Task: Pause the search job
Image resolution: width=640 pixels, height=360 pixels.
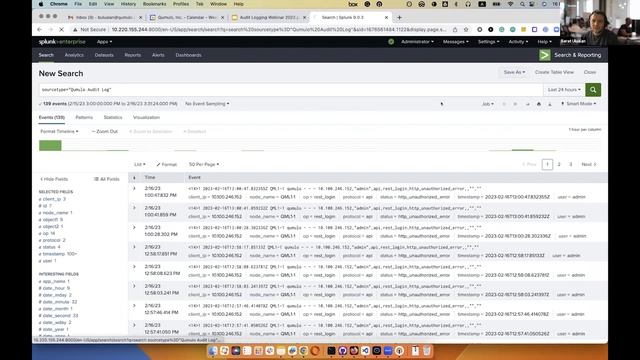Action: (x=504, y=104)
